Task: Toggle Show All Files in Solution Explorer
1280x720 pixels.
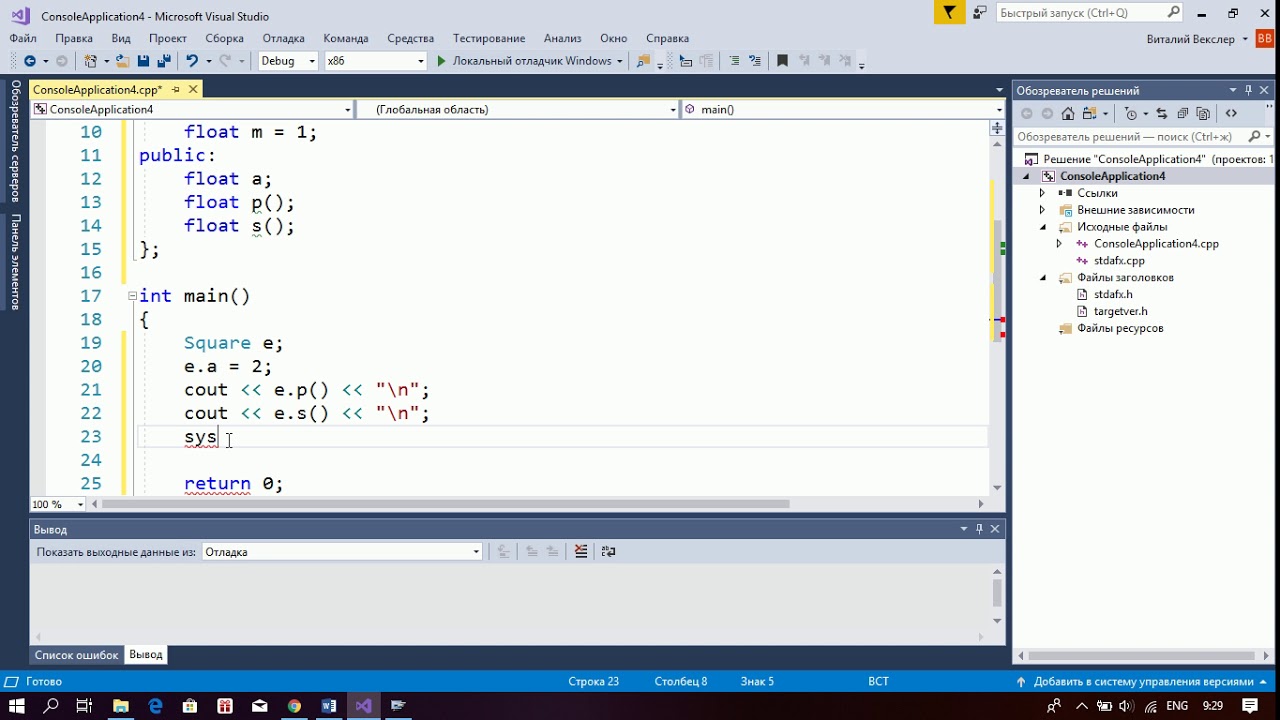Action: pos(1203,113)
